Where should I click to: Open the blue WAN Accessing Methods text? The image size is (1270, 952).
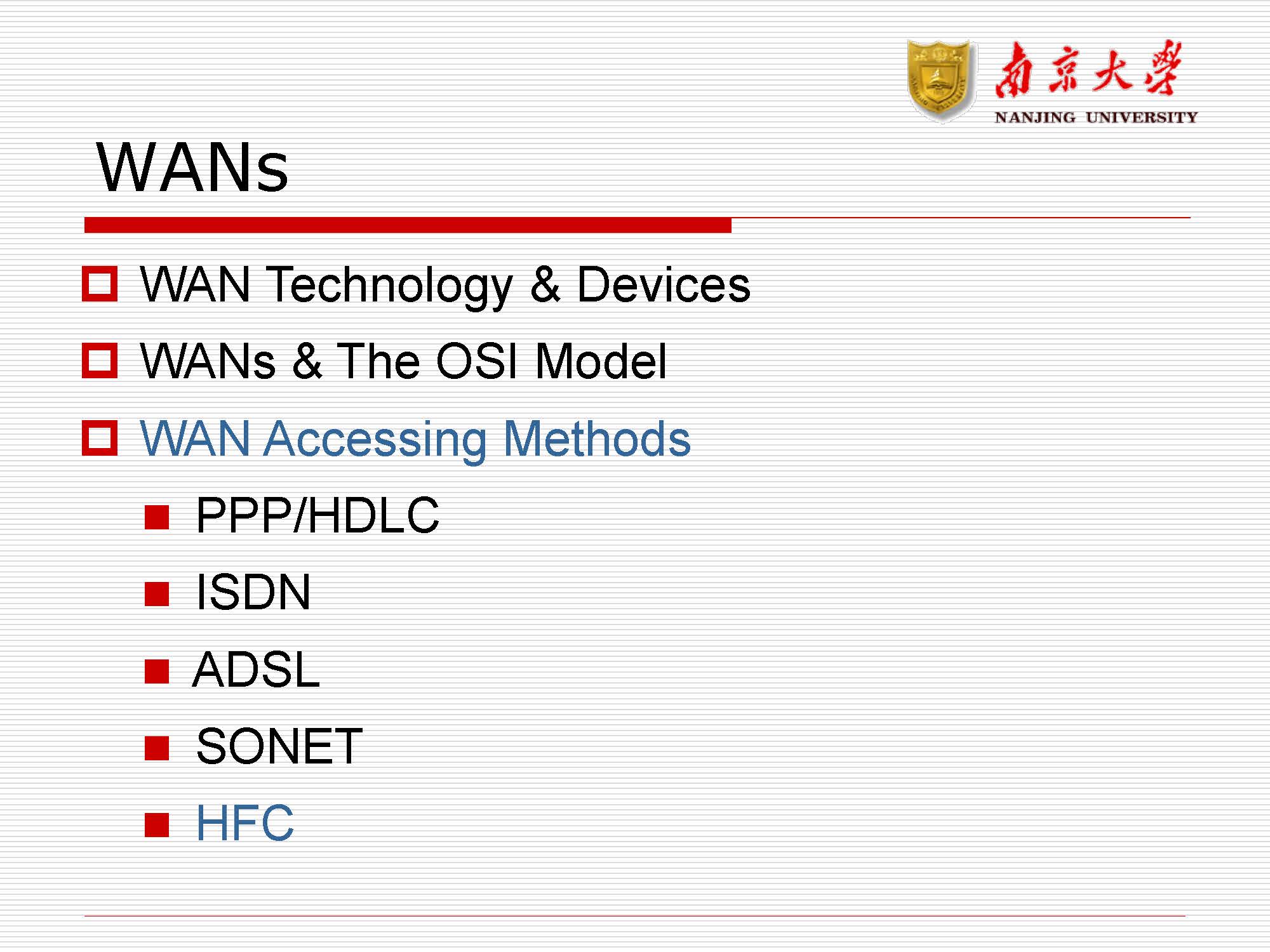[415, 439]
